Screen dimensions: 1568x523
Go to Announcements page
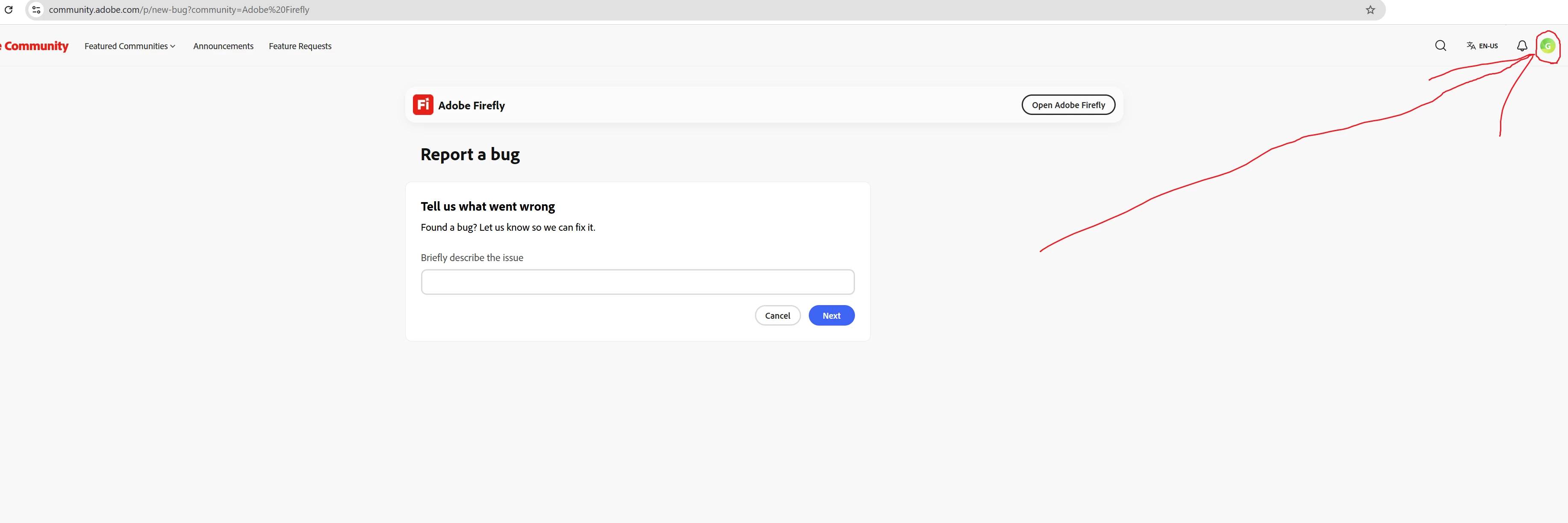(x=224, y=46)
